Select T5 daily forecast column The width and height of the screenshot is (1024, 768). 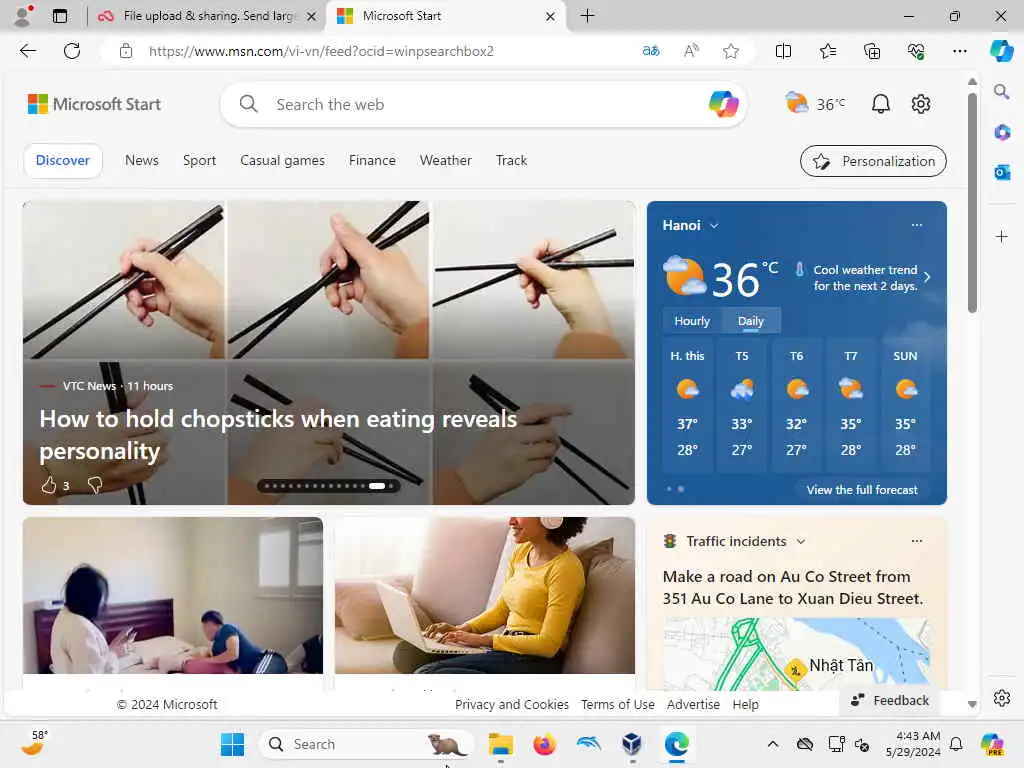click(x=742, y=405)
